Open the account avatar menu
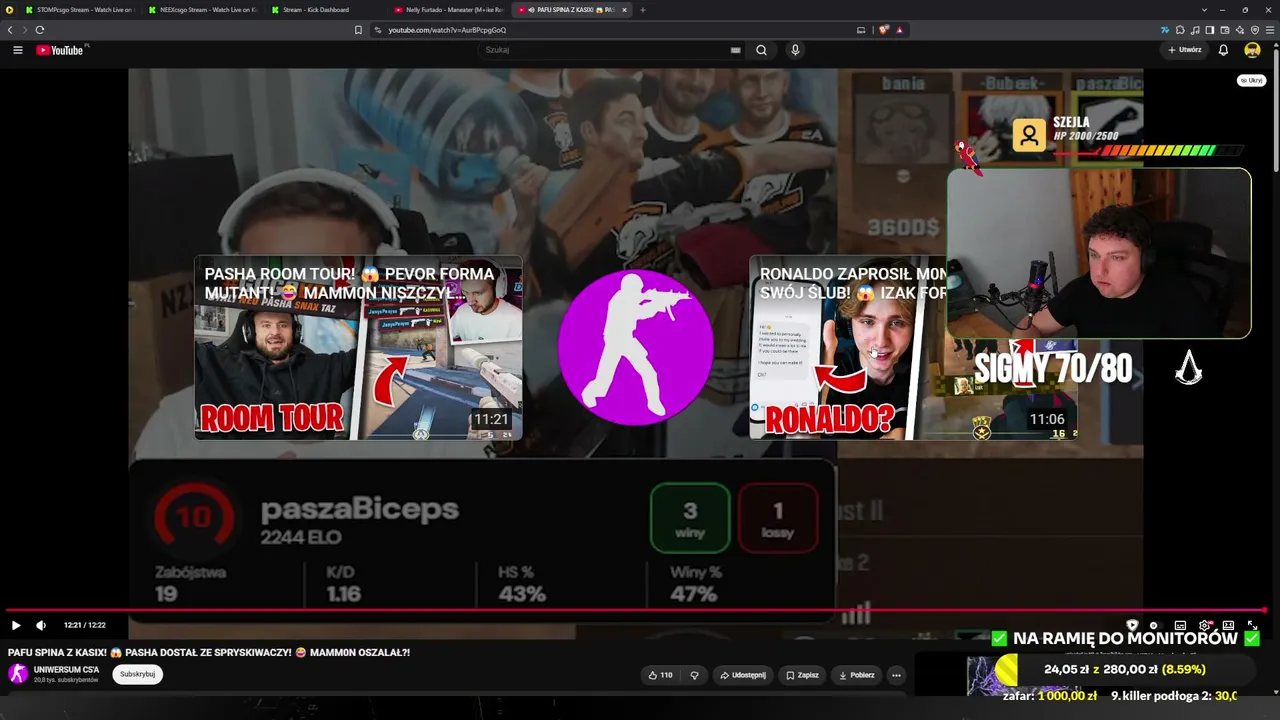Image resolution: width=1280 pixels, height=720 pixels. pos(1252,50)
